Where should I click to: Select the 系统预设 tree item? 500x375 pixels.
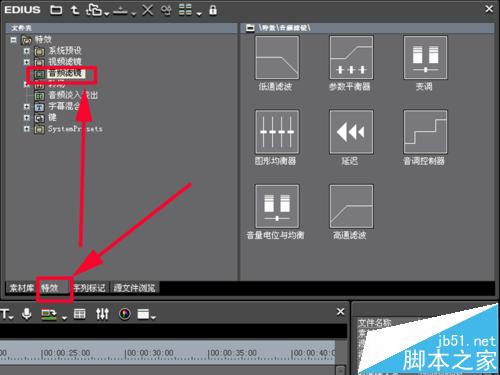(x=65, y=51)
